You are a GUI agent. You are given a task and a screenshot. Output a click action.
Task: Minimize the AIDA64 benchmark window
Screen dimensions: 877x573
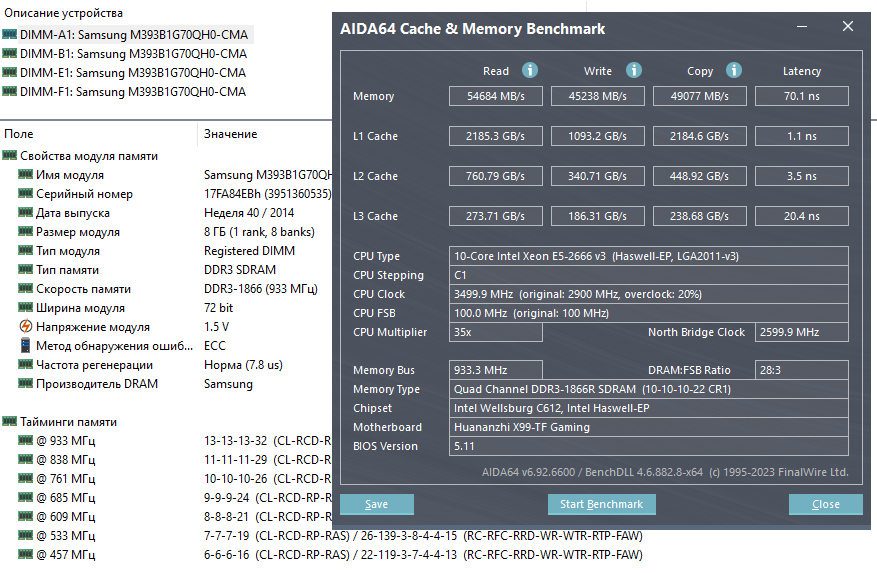(802, 26)
